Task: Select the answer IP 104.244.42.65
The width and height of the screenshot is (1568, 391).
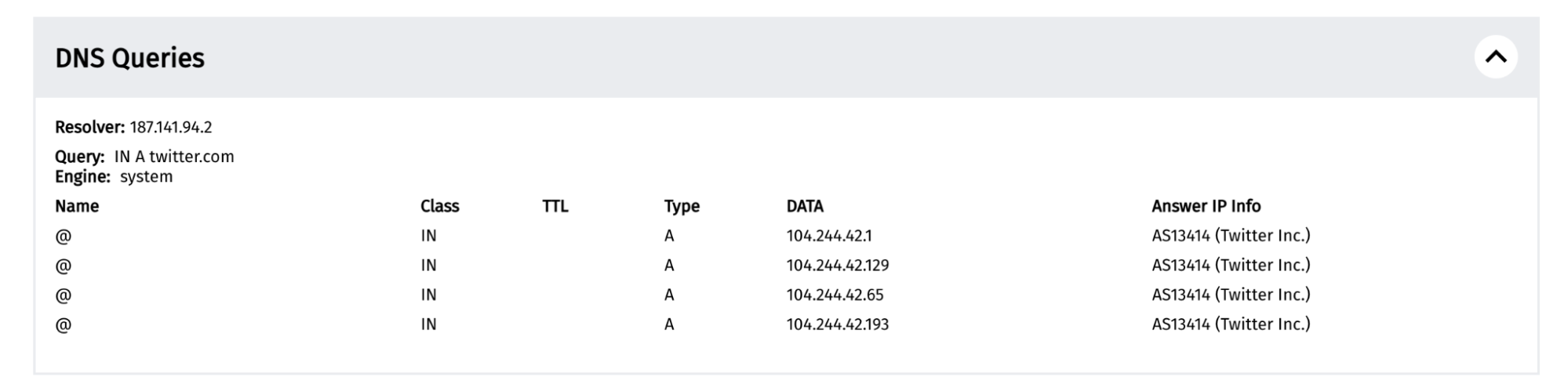Action: coord(835,295)
